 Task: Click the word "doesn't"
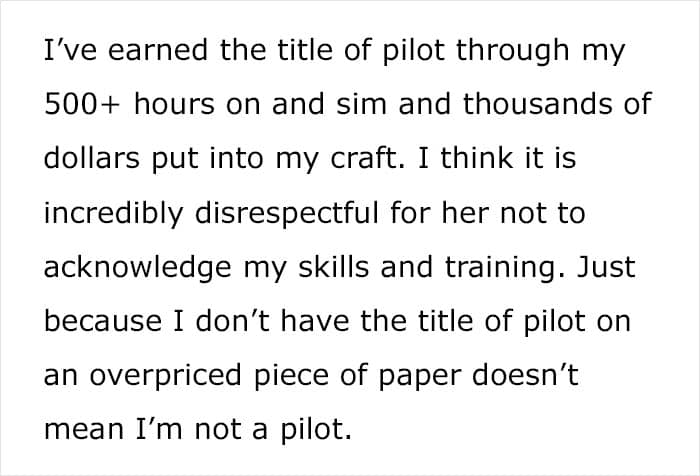point(525,375)
